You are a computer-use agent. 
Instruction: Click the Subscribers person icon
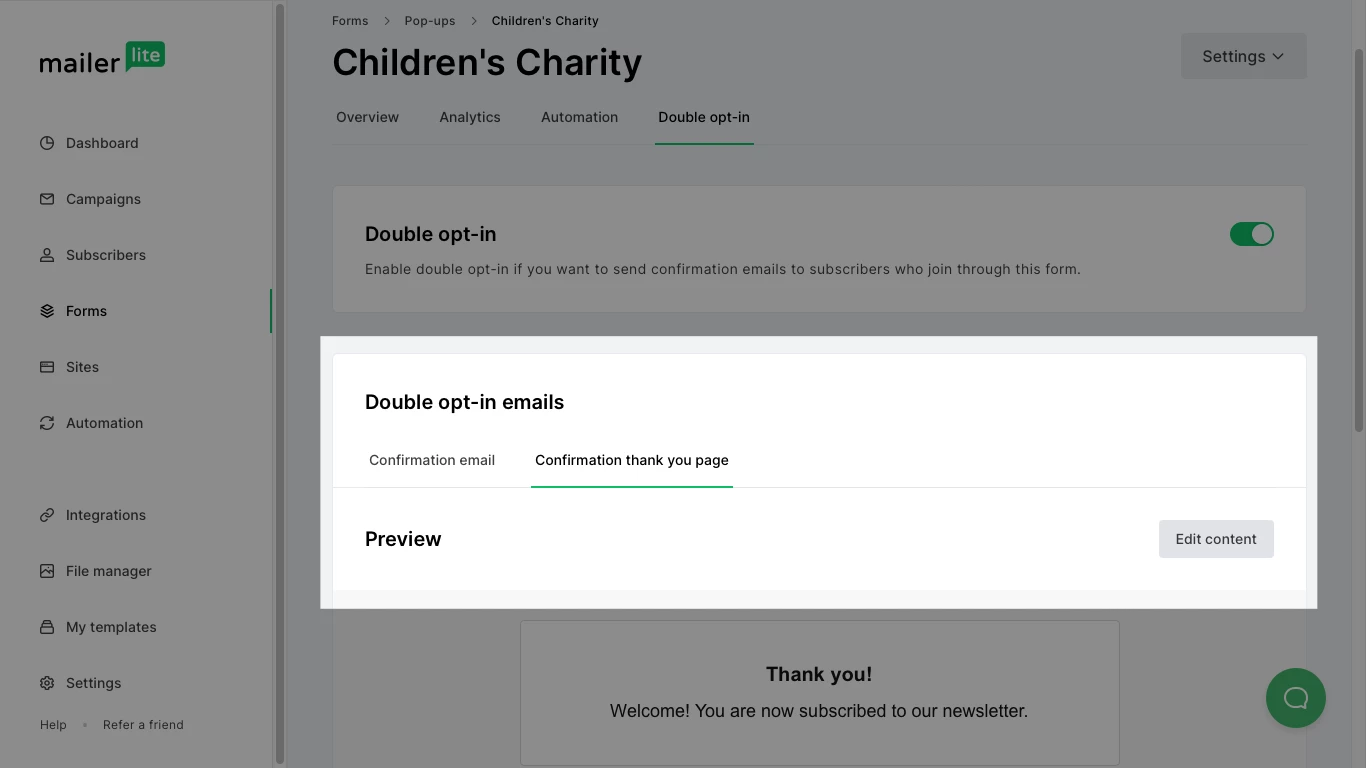(x=47, y=255)
